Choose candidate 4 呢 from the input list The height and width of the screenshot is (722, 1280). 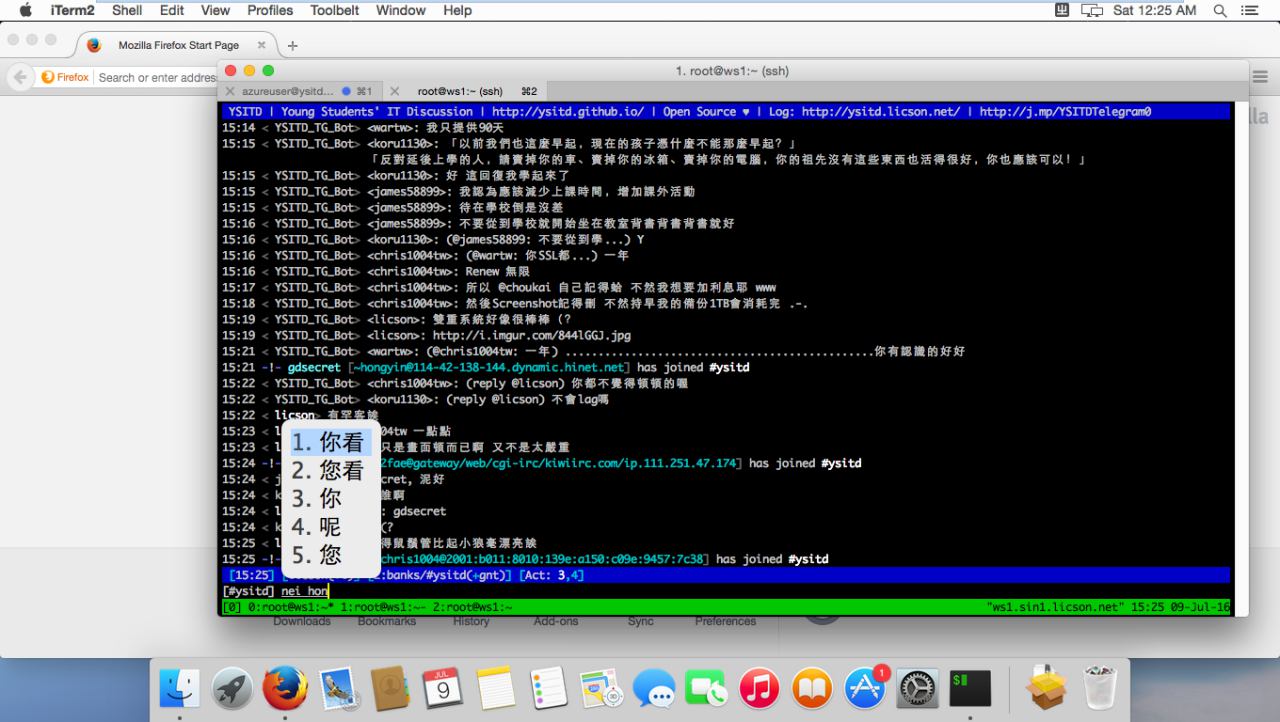coord(318,526)
